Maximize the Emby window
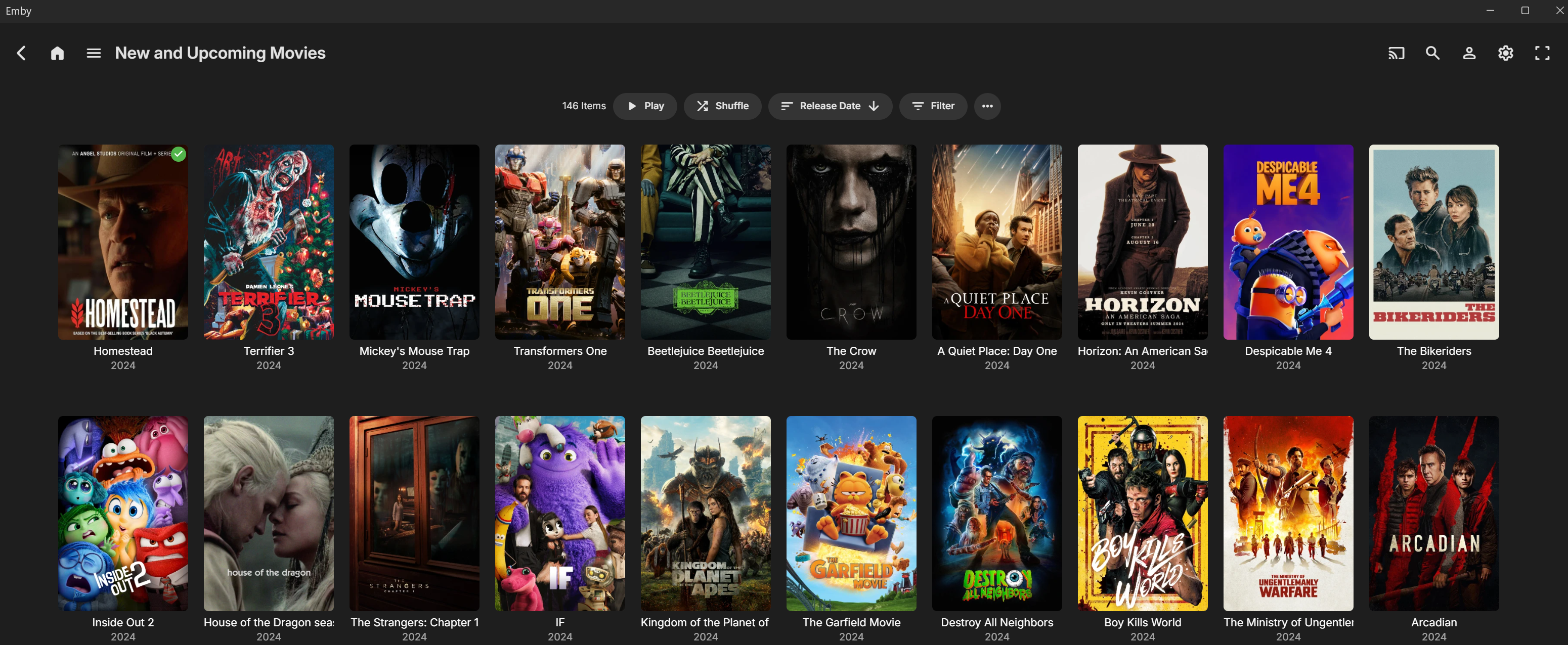1568x645 pixels. [x=1525, y=10]
